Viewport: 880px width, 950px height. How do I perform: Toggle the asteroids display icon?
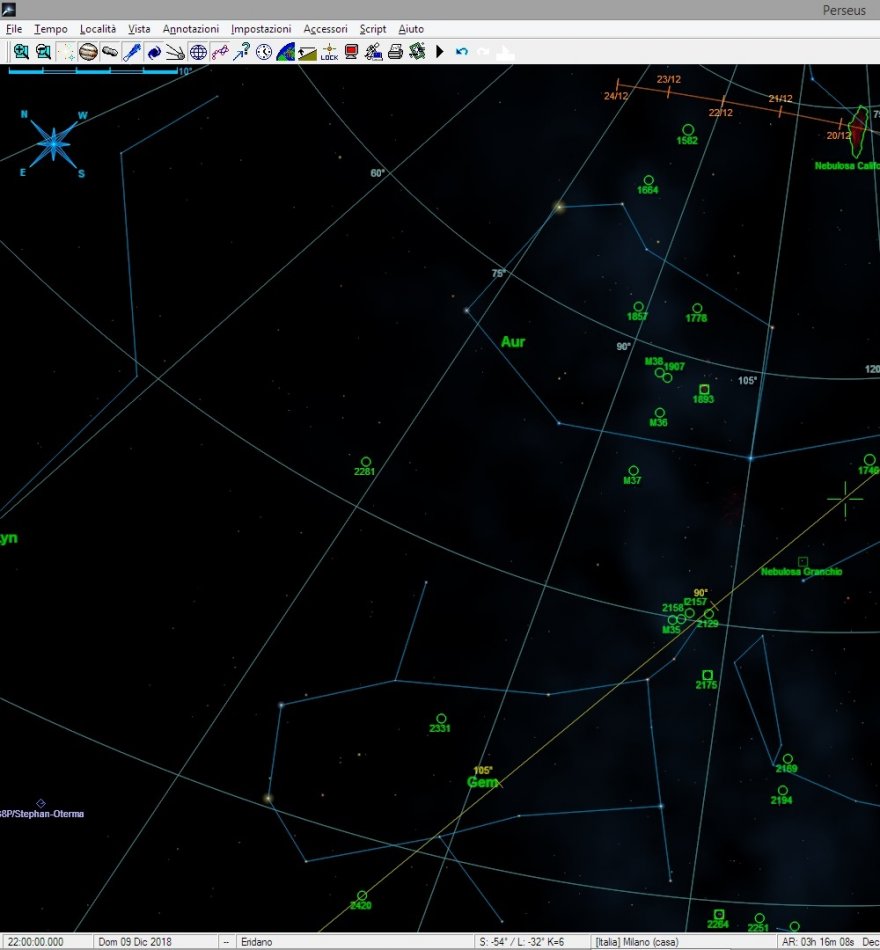(110, 52)
